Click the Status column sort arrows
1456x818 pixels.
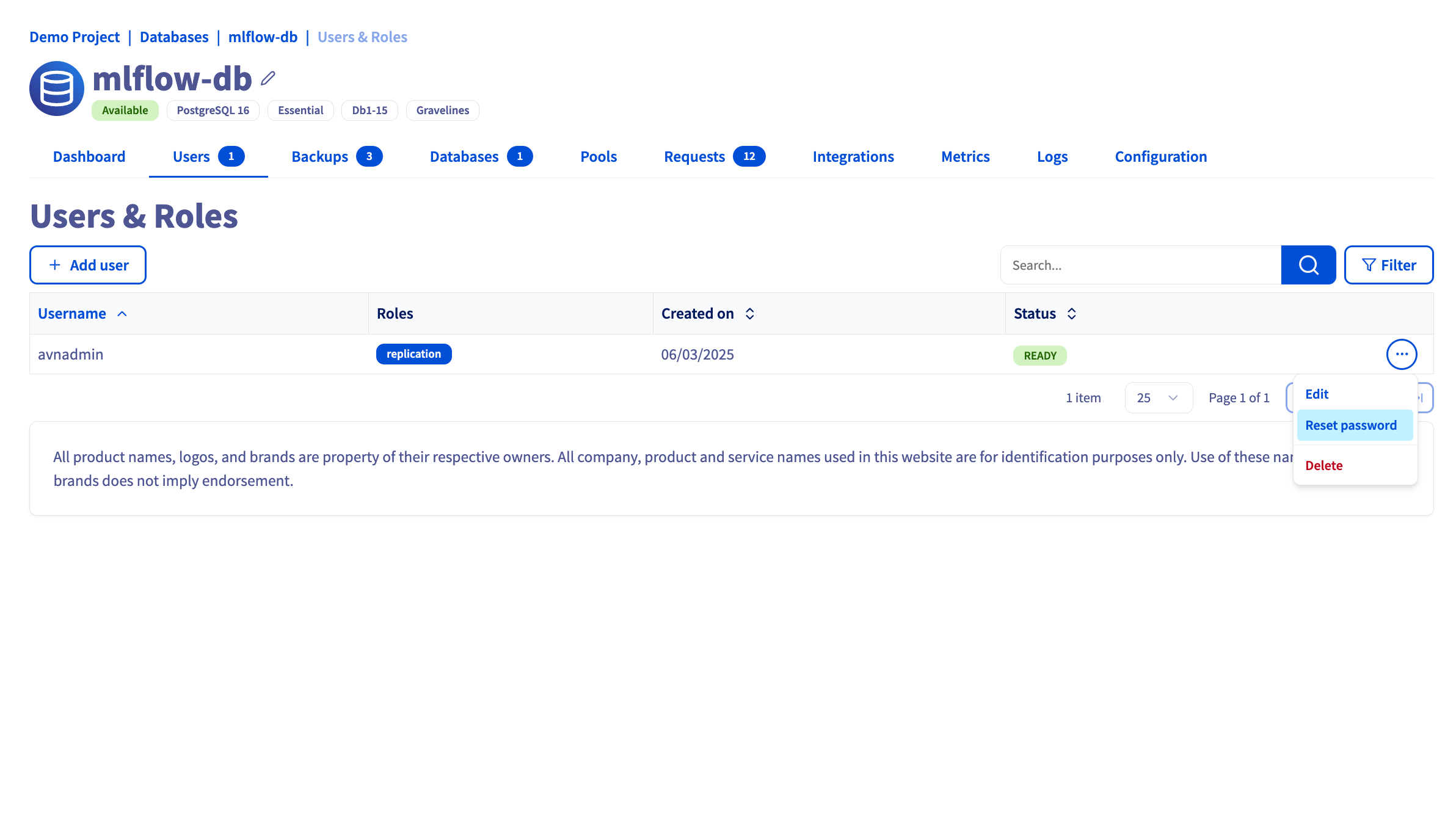(x=1071, y=314)
